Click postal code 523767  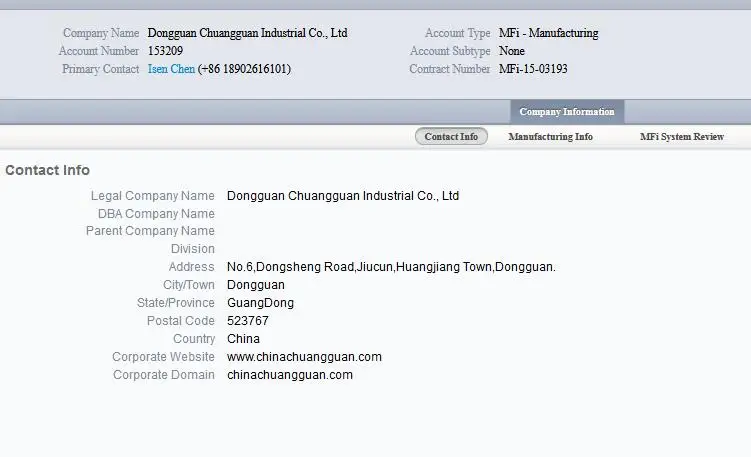pos(248,321)
